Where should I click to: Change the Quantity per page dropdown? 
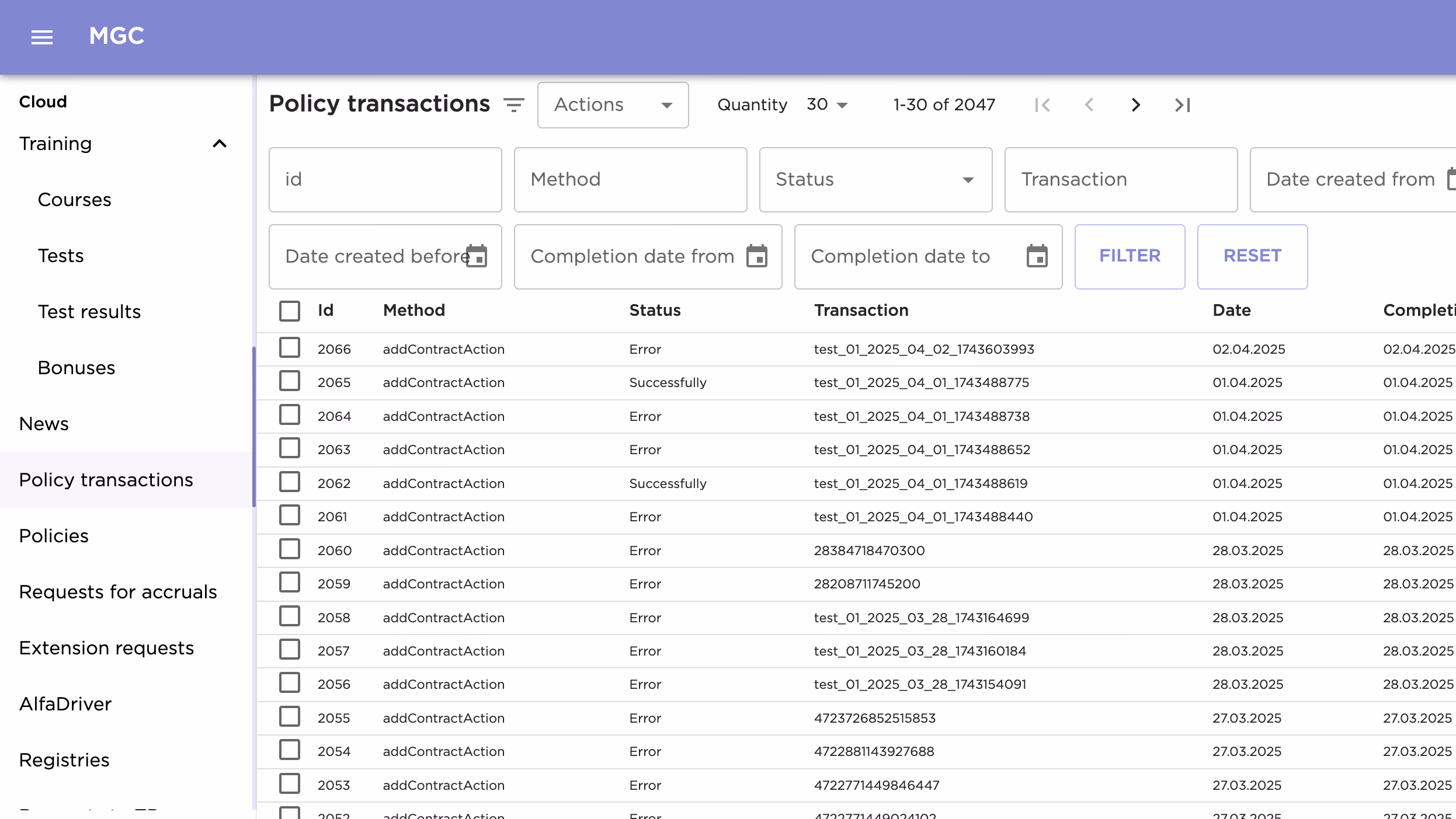click(x=826, y=105)
